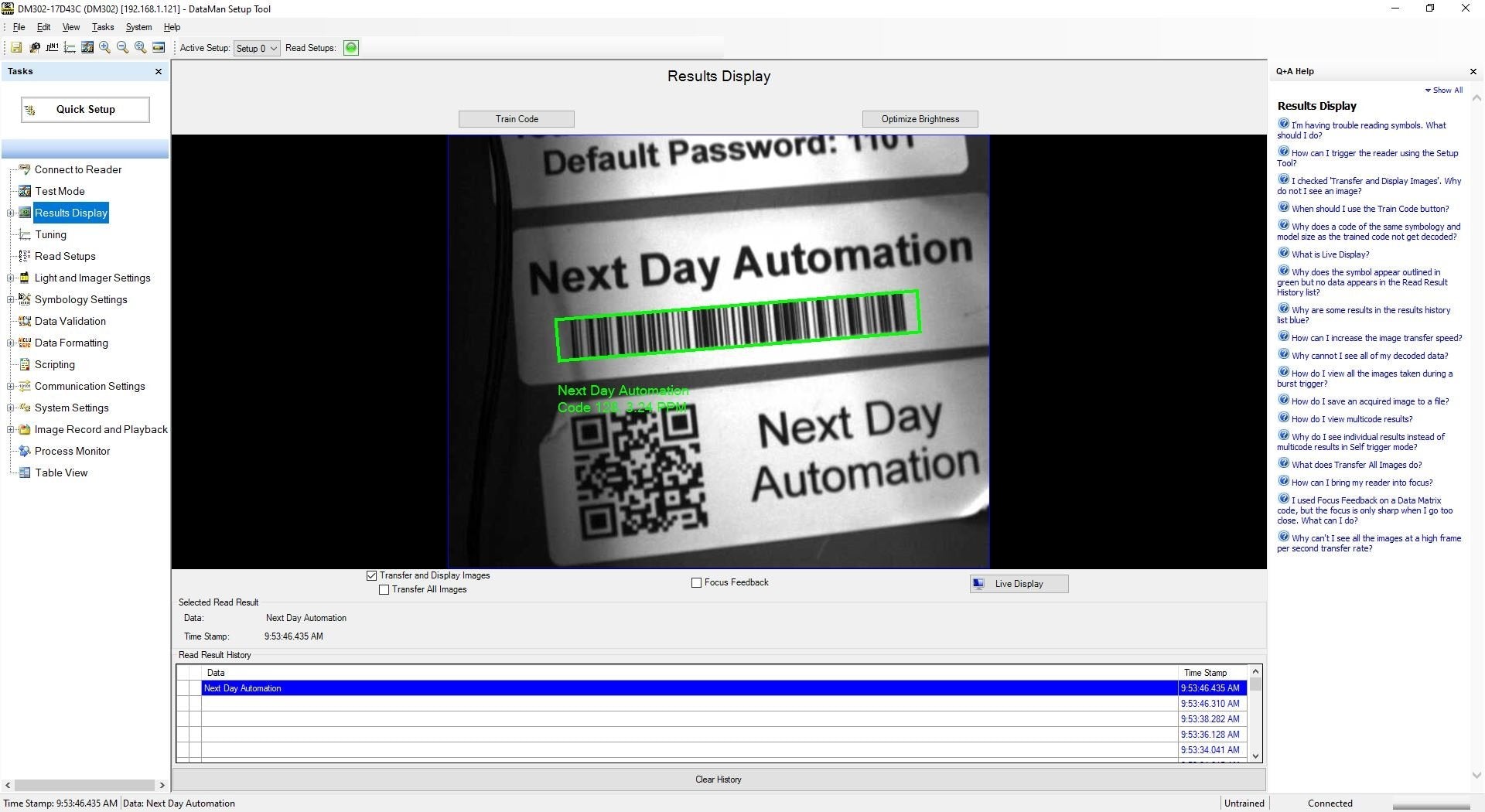Click the zoom in magnifier icon
The height and width of the screenshot is (812, 1485).
point(105,48)
